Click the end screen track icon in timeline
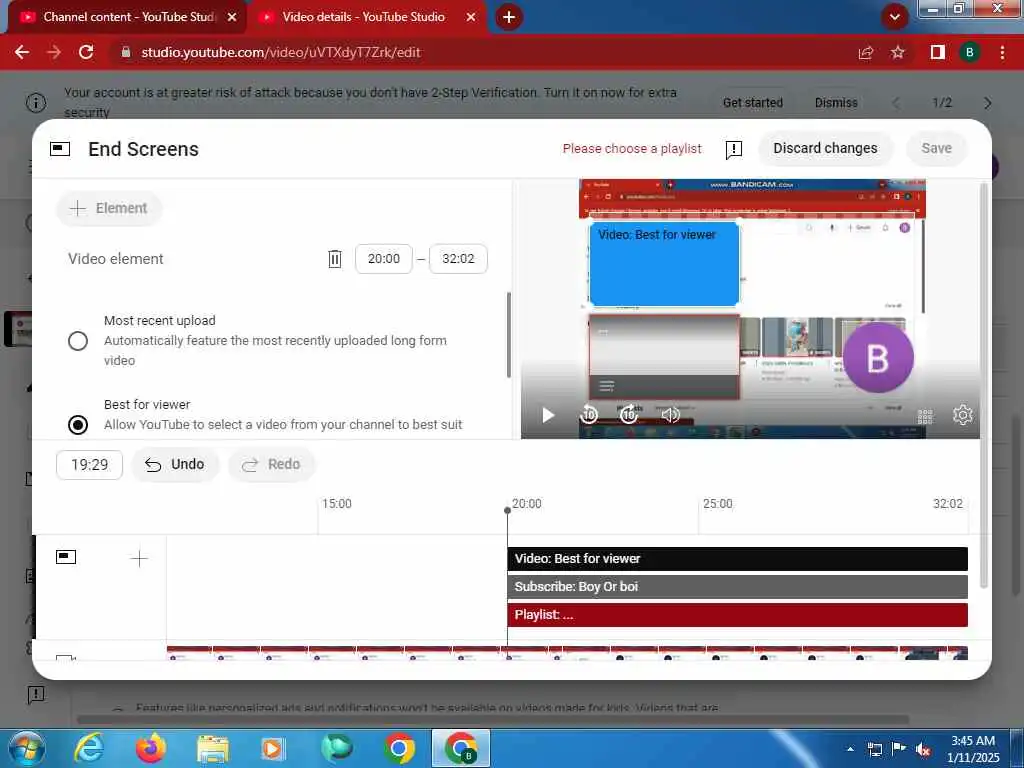This screenshot has height=768, width=1024. [66, 557]
